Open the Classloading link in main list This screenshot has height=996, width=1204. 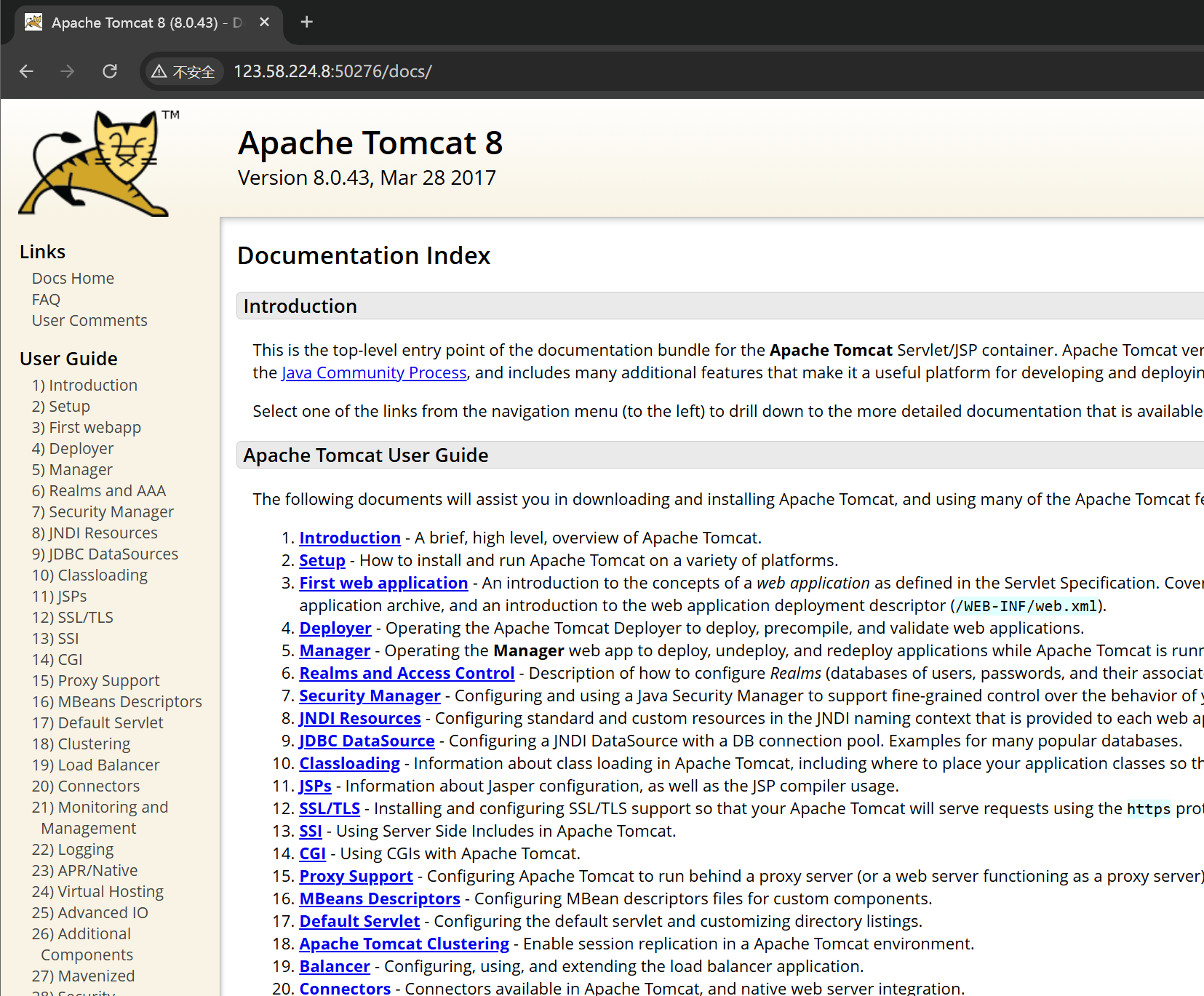click(x=349, y=763)
